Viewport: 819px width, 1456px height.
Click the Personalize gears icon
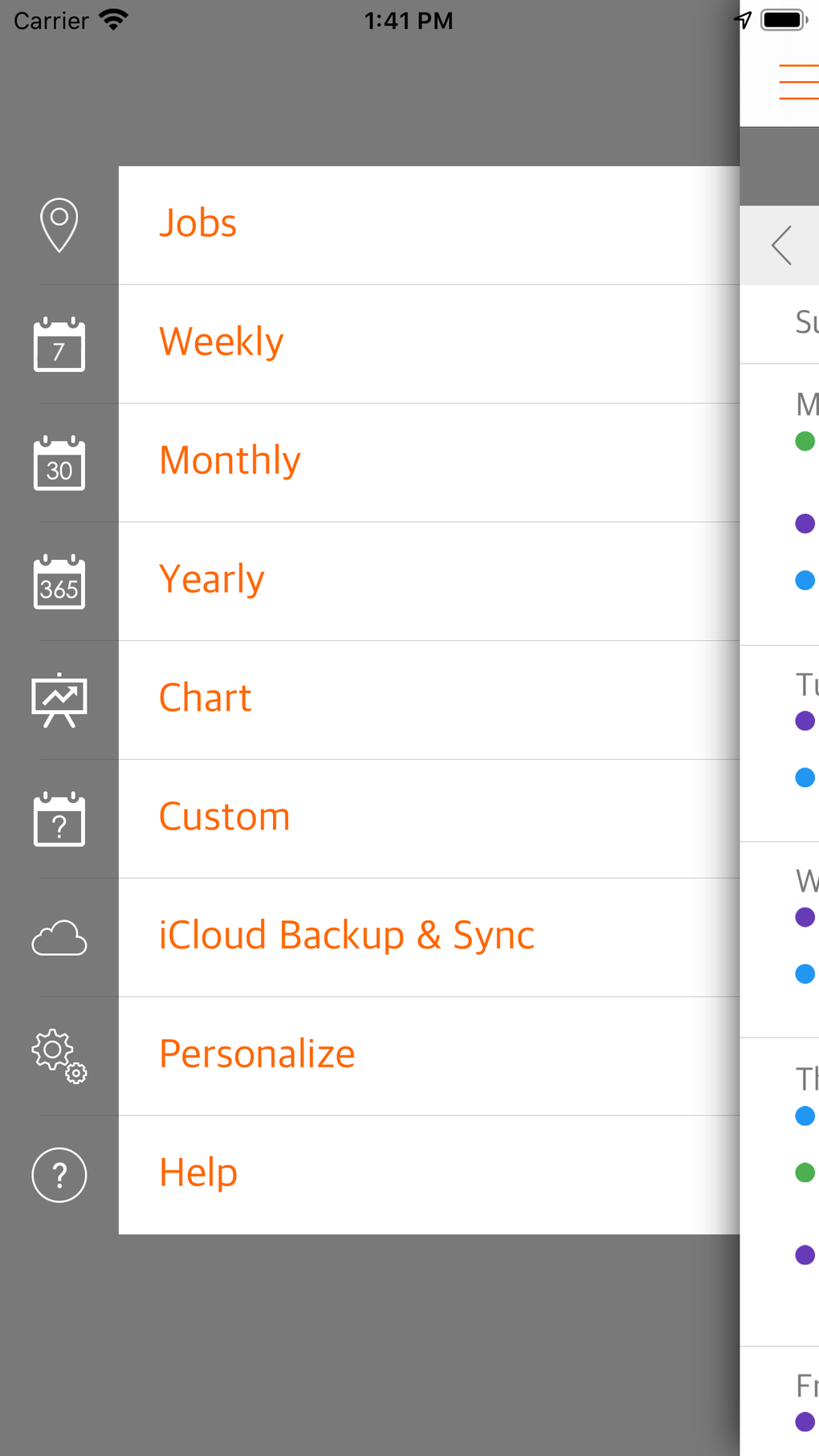click(59, 1056)
